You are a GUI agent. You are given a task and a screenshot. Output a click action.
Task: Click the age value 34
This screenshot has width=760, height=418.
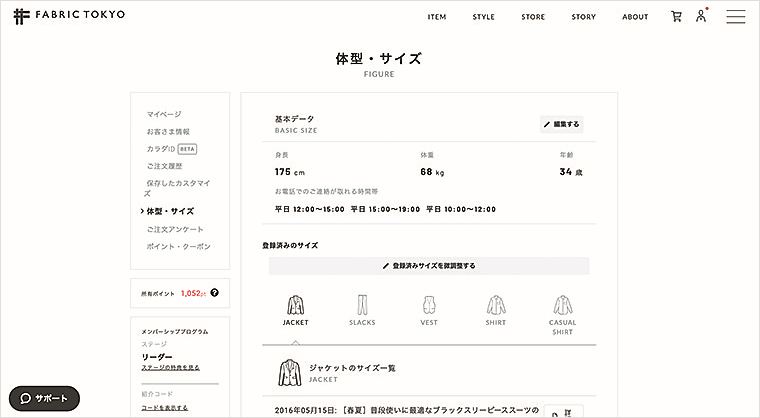(570, 172)
